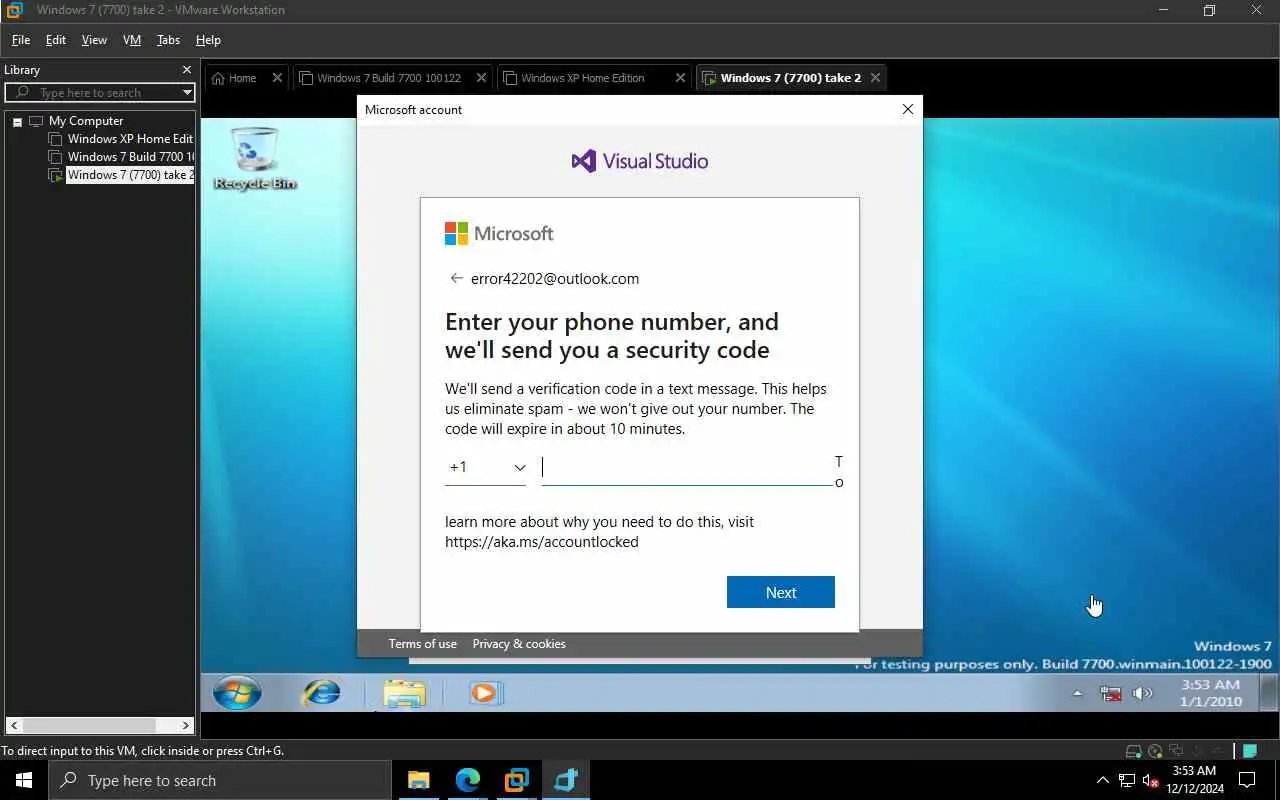Open VMware Workstation on host taskbar
Screen dimensions: 1280x800
[517, 780]
